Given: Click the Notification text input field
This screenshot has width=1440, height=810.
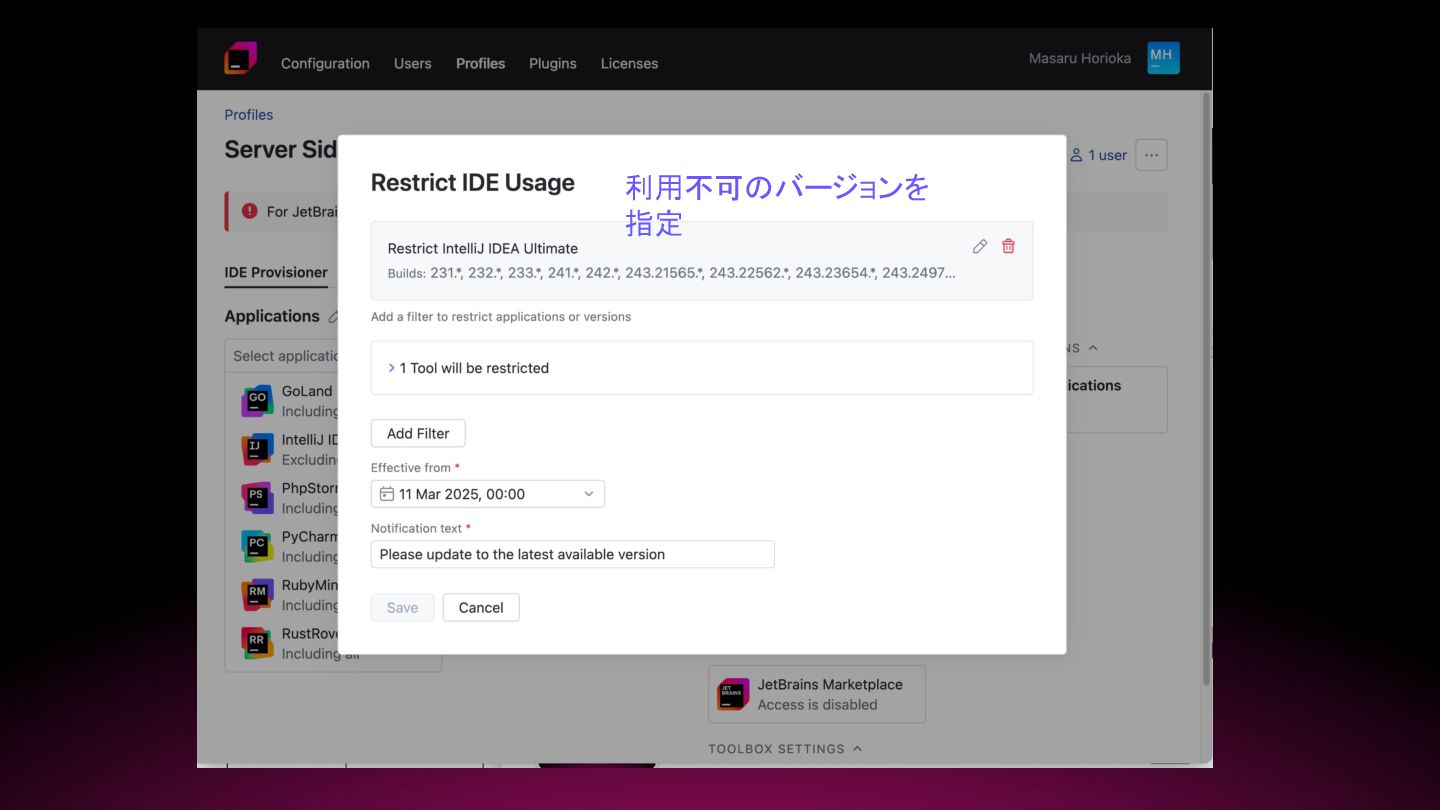Looking at the screenshot, I should tap(573, 554).
